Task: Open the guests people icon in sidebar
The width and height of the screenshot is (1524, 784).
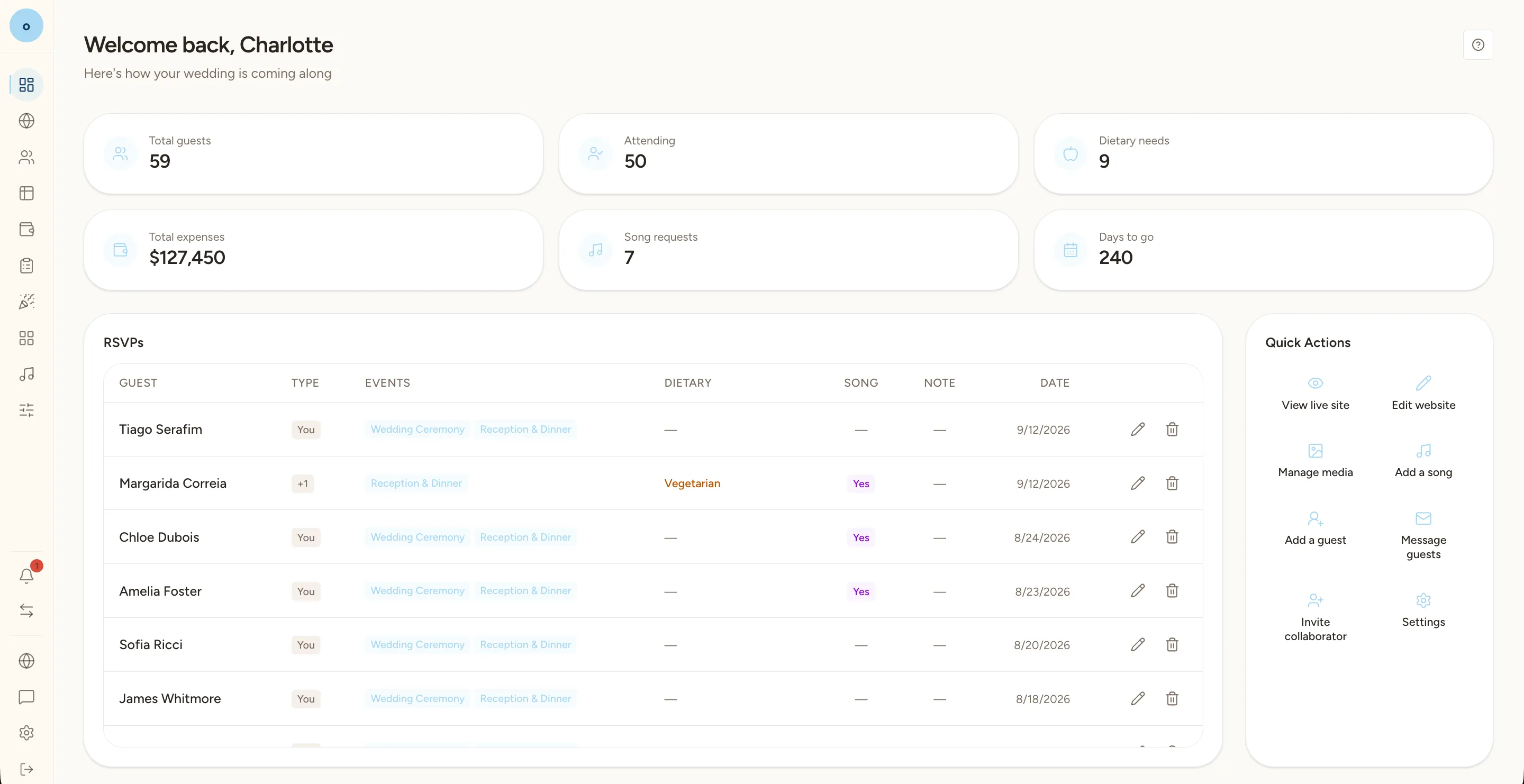Action: (x=26, y=157)
